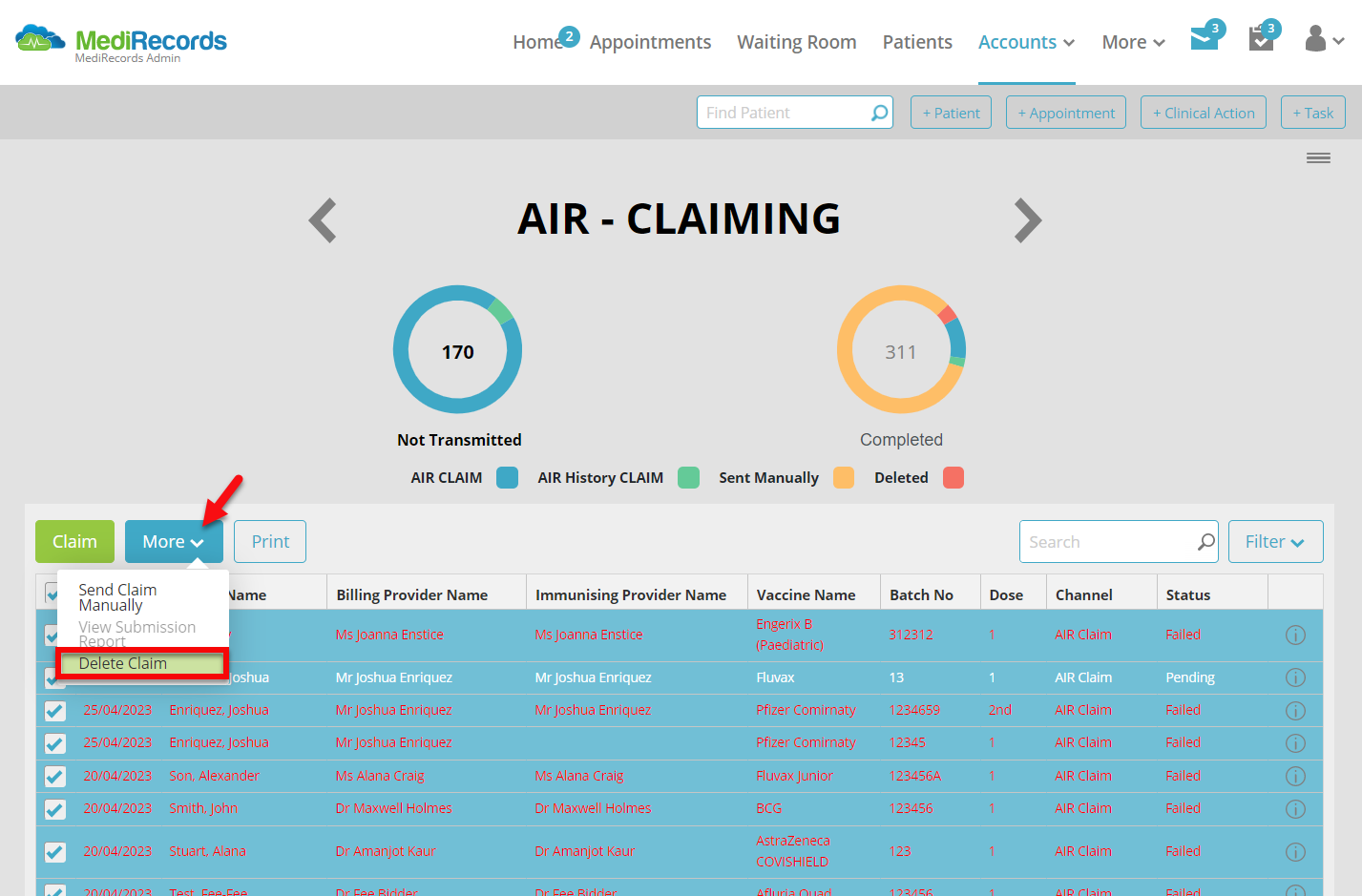Go to next dashboard with right arrow
Viewport: 1362px width, 896px height.
1027,220
